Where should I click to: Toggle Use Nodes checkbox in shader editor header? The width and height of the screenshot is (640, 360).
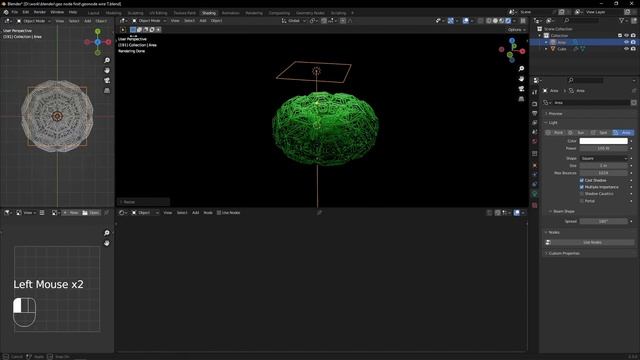[x=219, y=213]
